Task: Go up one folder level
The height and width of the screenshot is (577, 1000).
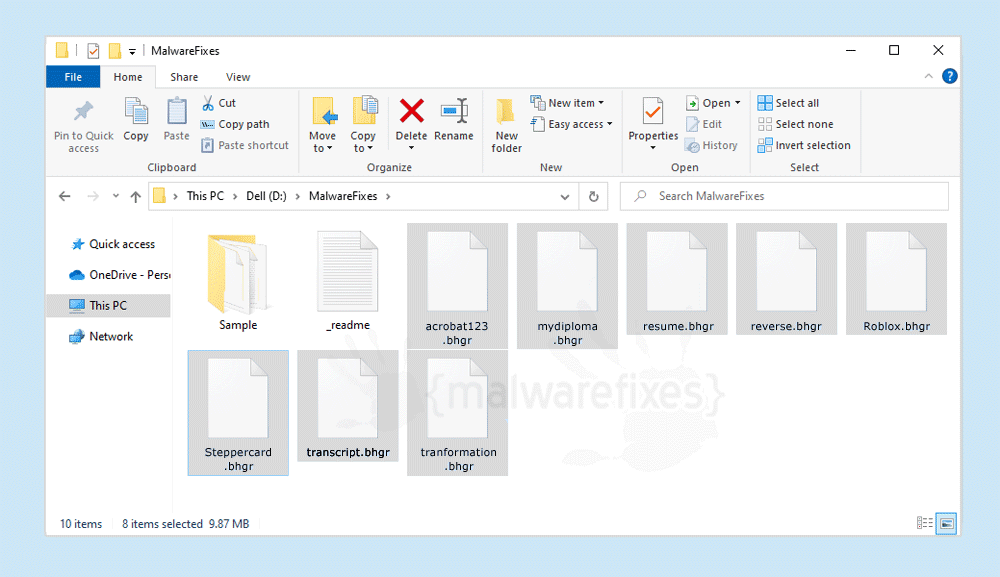Action: pos(135,196)
